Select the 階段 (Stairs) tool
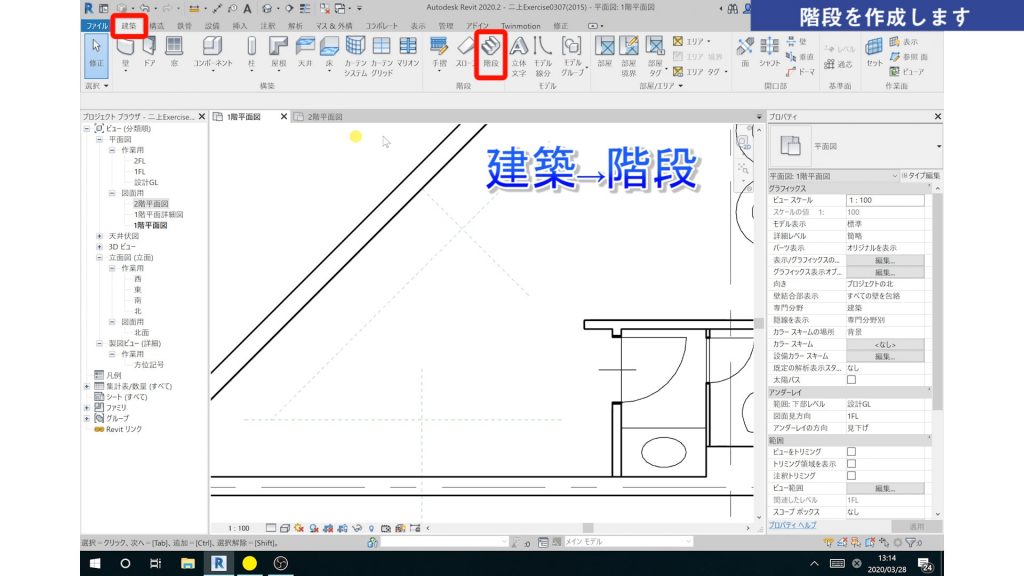Image resolution: width=1024 pixels, height=576 pixels. coord(490,45)
